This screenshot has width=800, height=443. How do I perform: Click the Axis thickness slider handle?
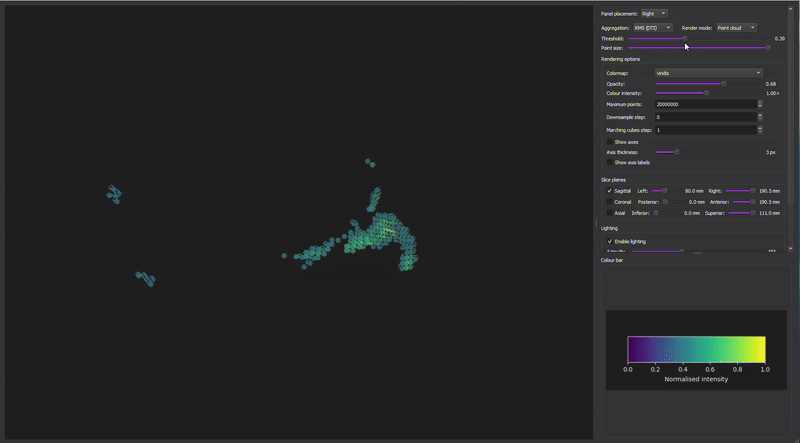point(677,152)
